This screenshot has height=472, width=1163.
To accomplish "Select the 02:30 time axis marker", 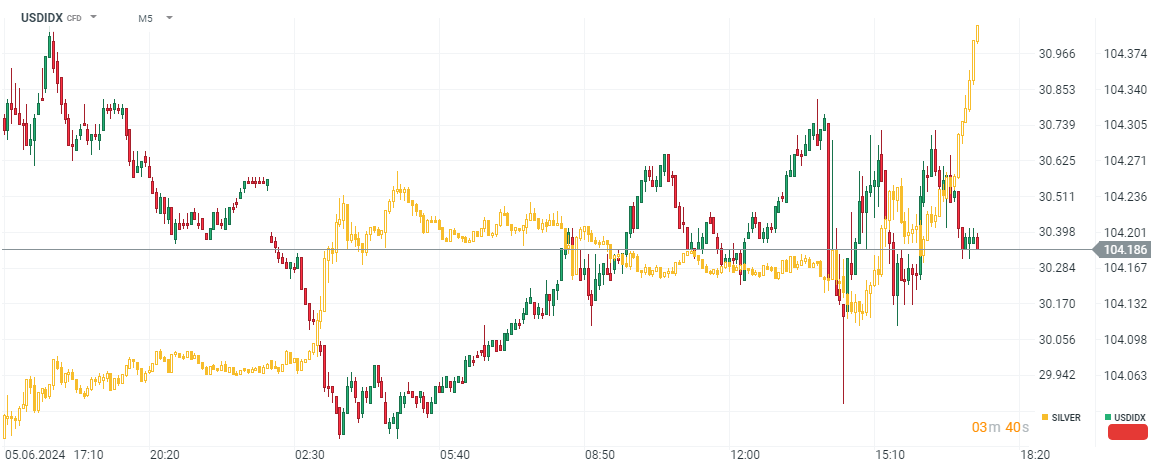I will pyautogui.click(x=309, y=455).
